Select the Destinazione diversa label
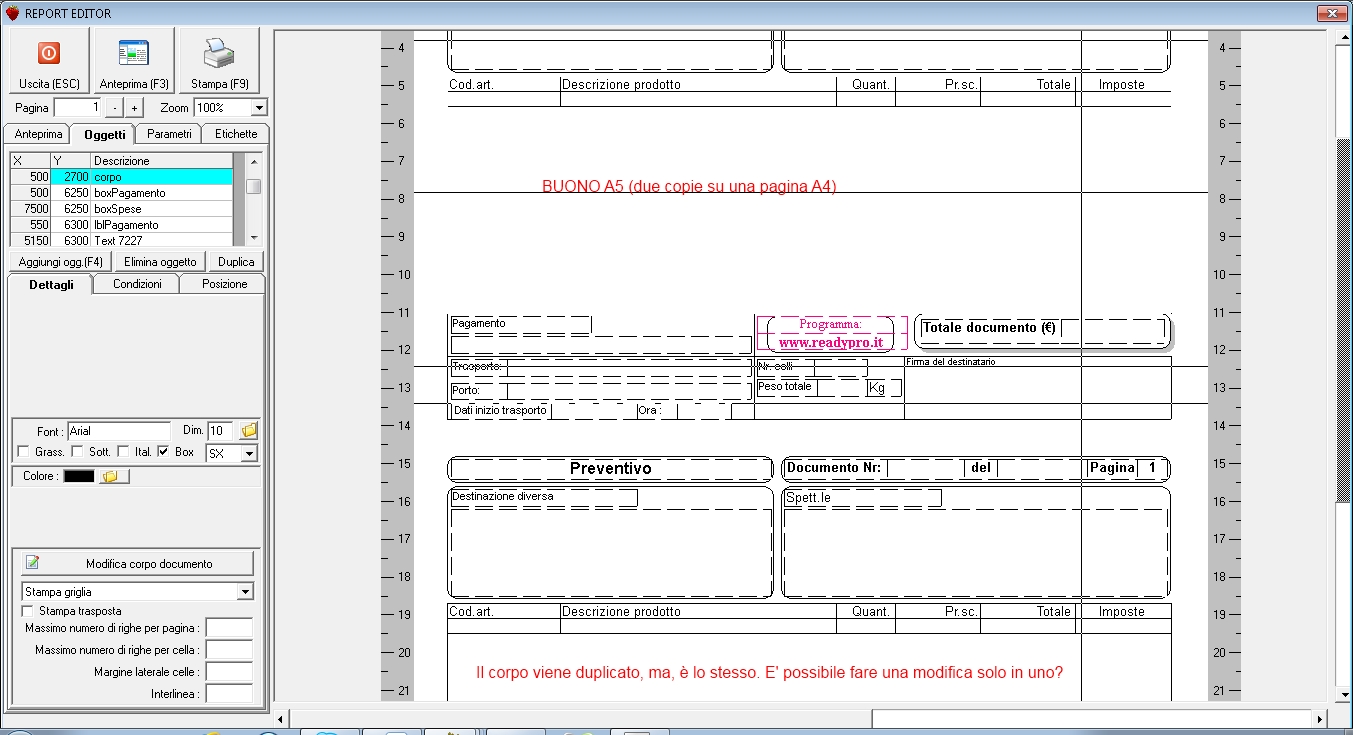Screen dimensions: 1353x735 [502, 496]
